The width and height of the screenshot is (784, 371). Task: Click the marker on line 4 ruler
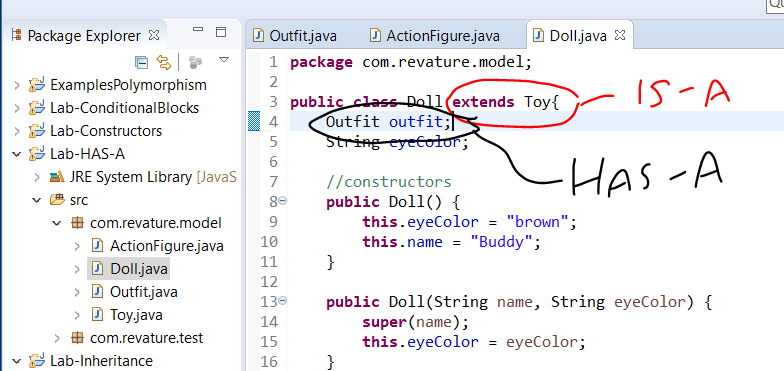(x=254, y=122)
